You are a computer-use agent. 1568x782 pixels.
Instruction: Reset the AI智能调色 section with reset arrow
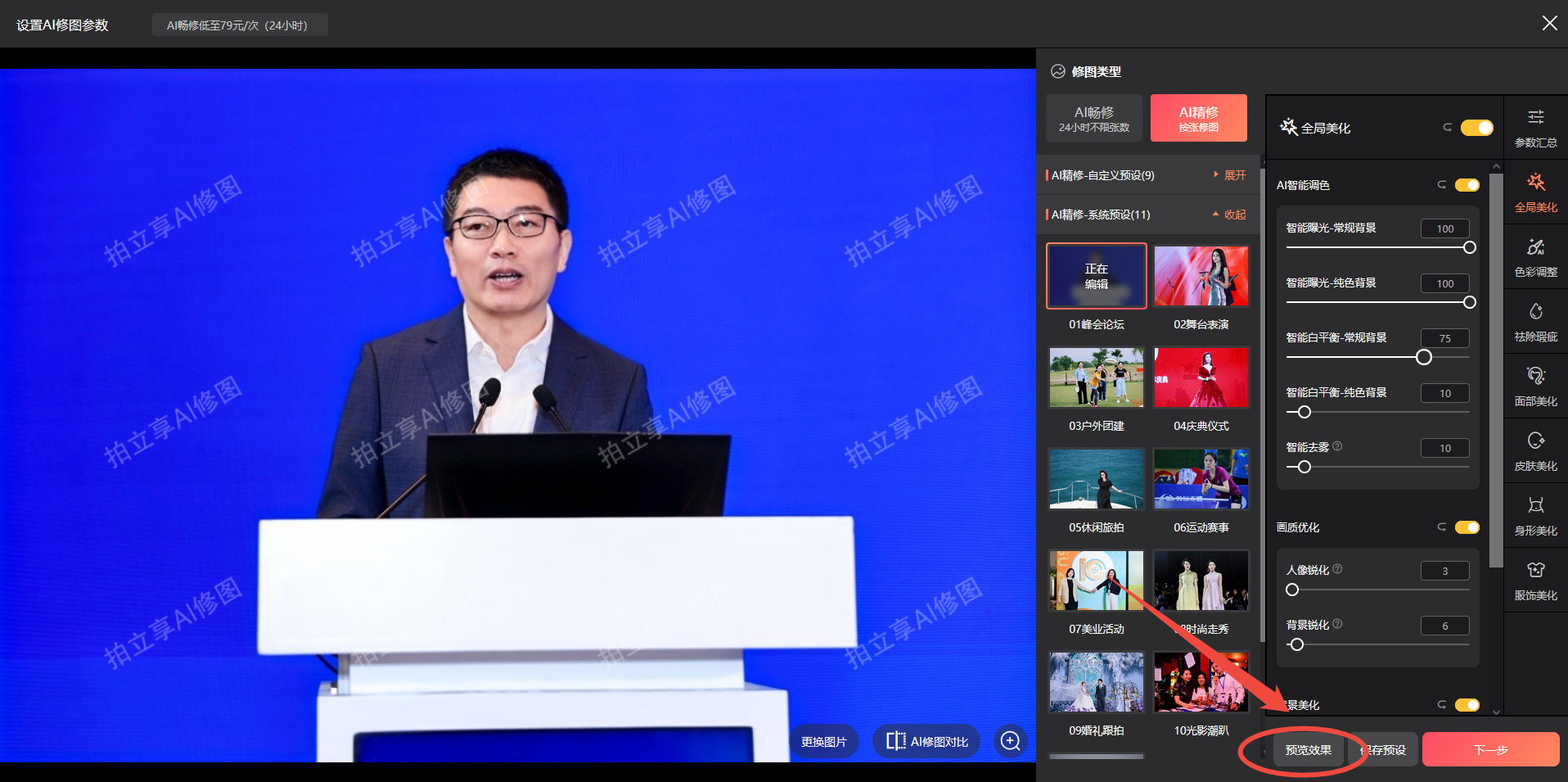point(1442,185)
